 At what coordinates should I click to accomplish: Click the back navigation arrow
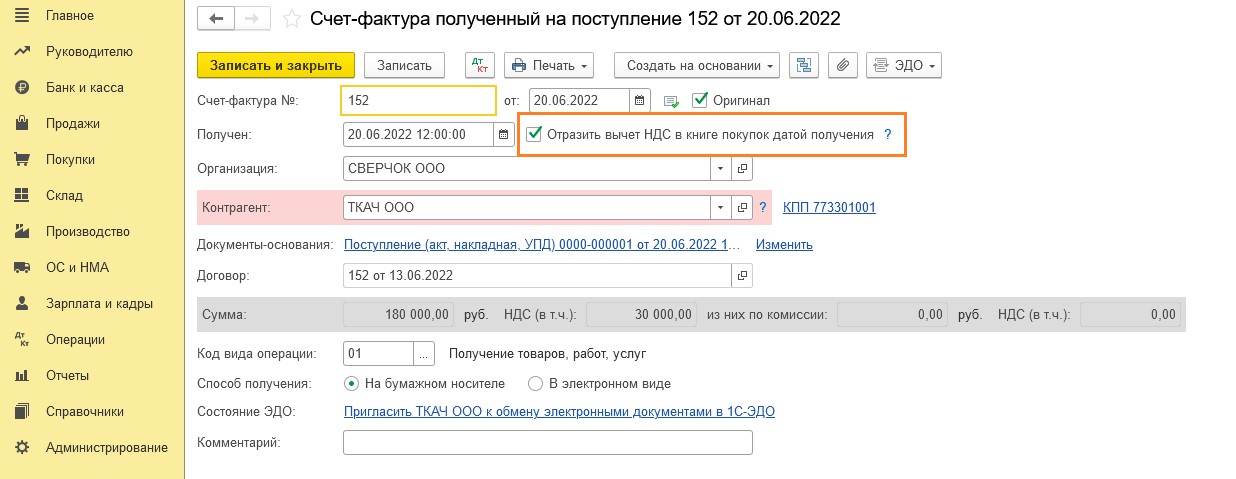click(x=216, y=18)
